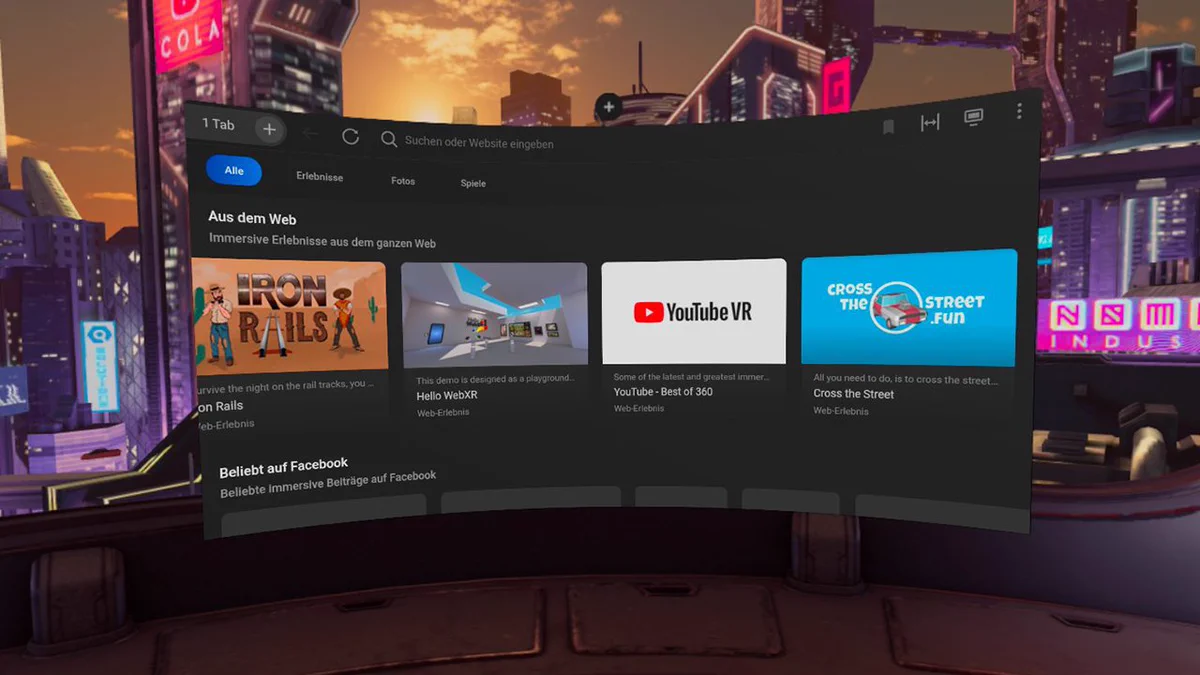Click the 'YouTube - Best of 360' title
The height and width of the screenshot is (675, 1200).
[663, 392]
